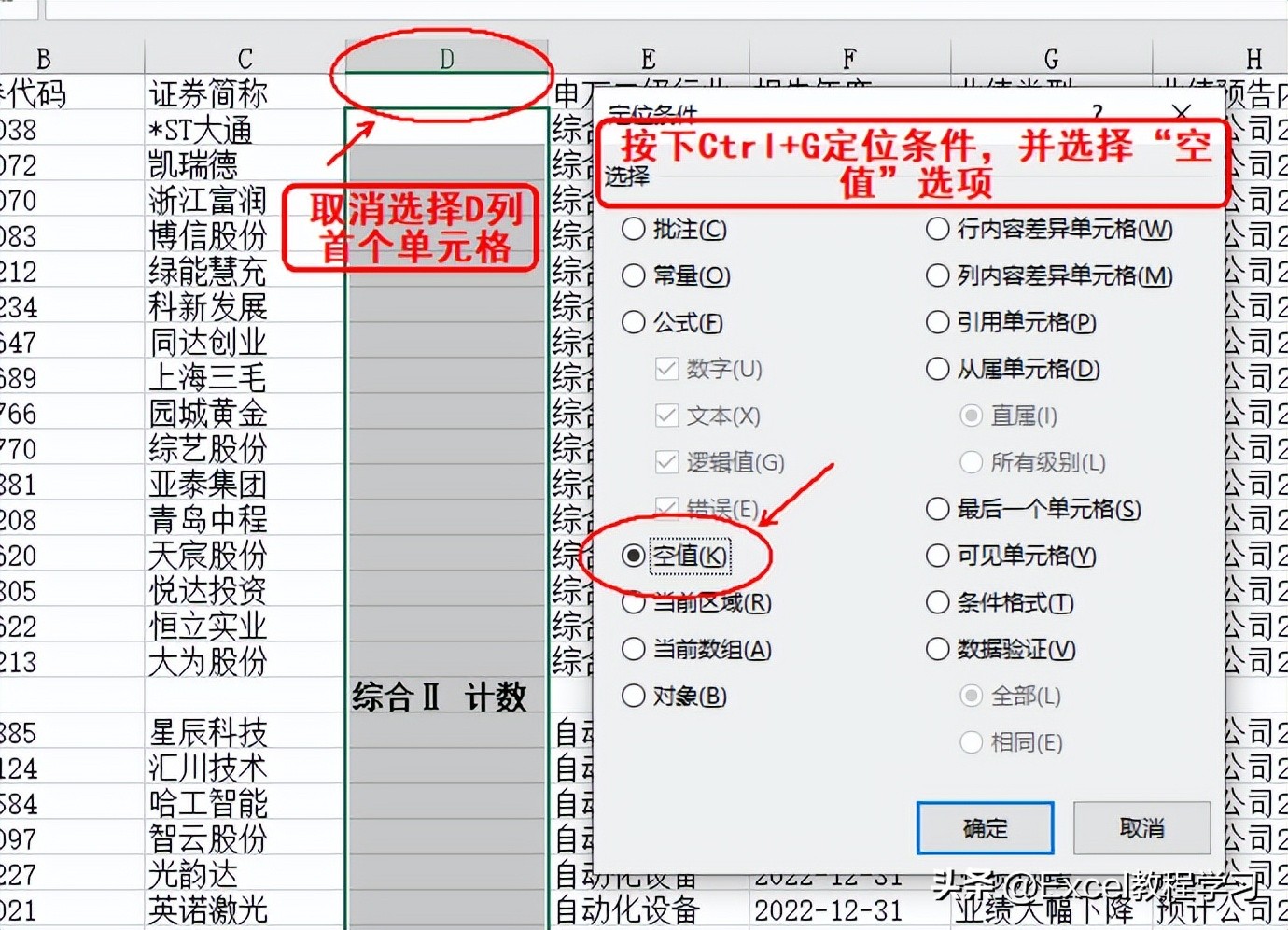Pick 列内容差异单元格(M) option
1288x930 pixels.
[937, 275]
